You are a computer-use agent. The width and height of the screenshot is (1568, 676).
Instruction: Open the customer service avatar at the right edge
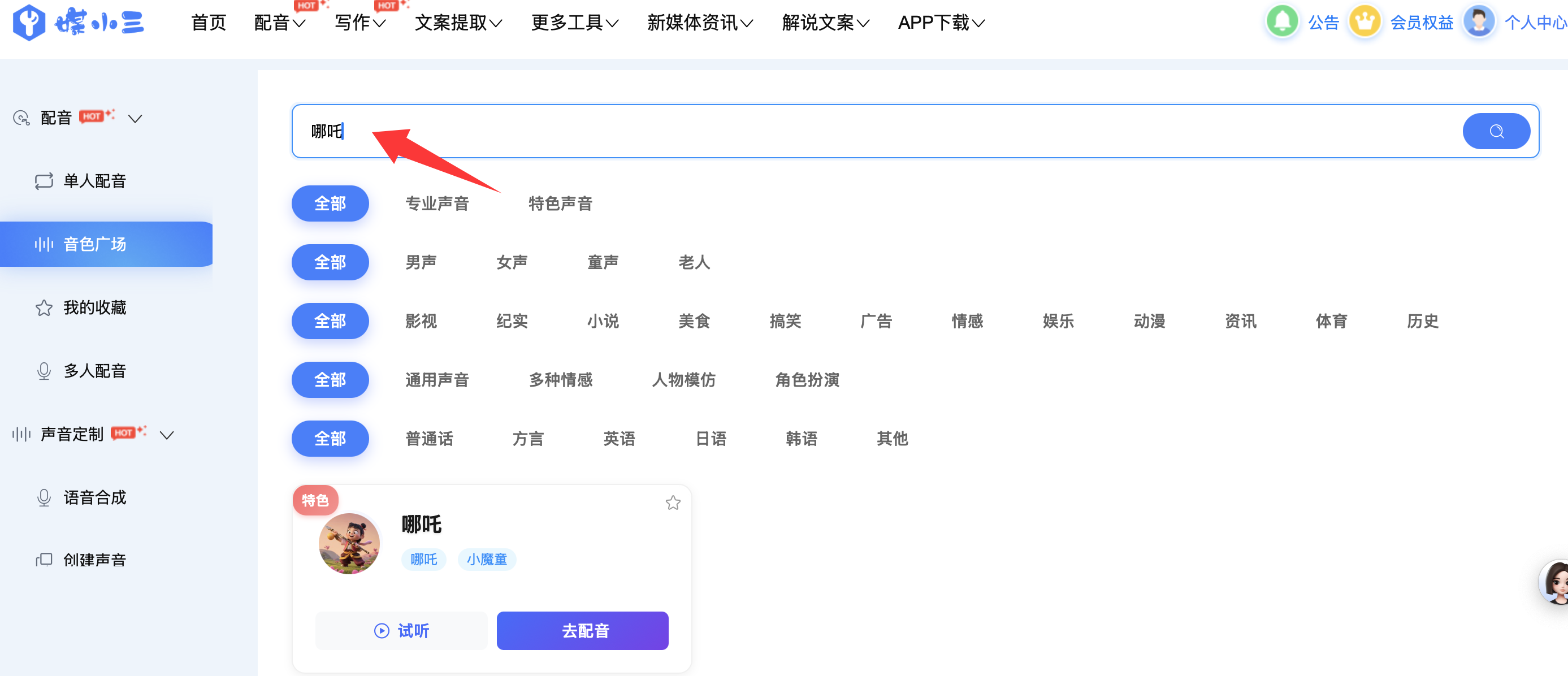click(1554, 582)
